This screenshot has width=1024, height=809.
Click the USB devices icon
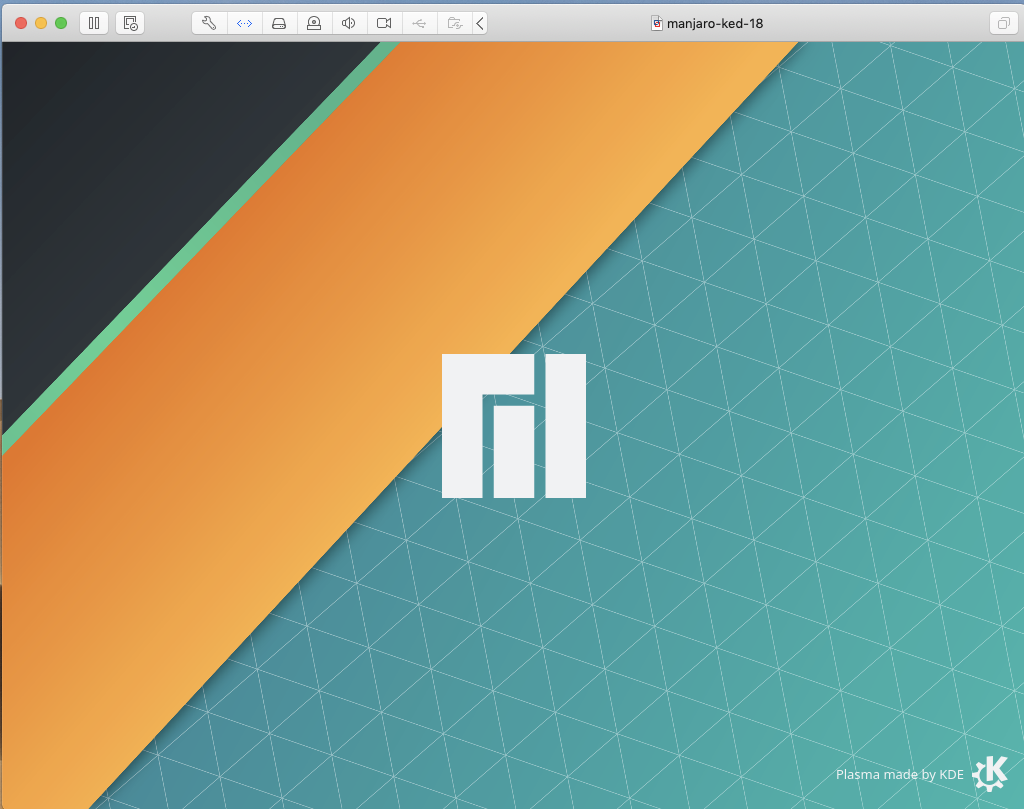tap(419, 24)
